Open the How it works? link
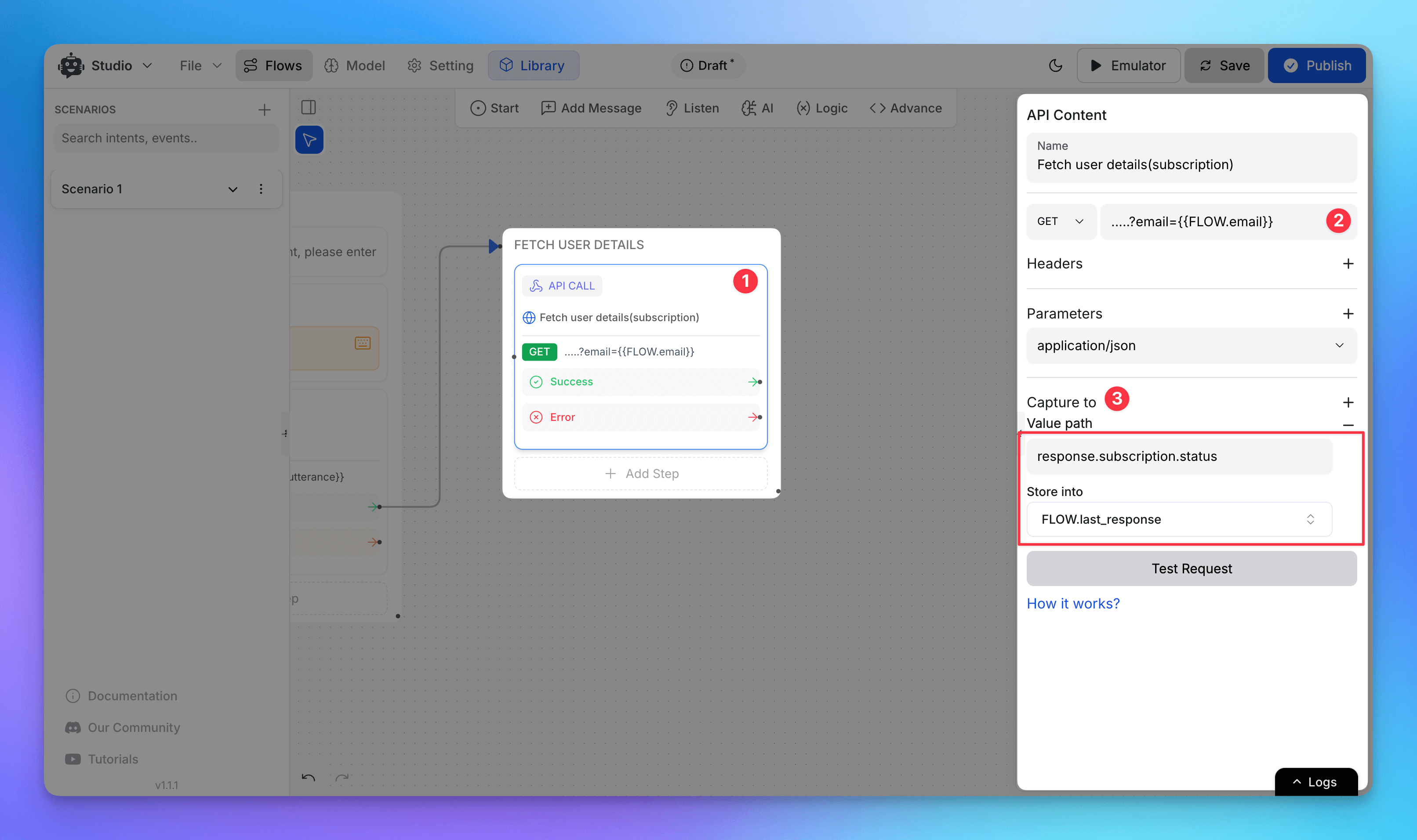This screenshot has width=1417, height=840. [1073, 603]
